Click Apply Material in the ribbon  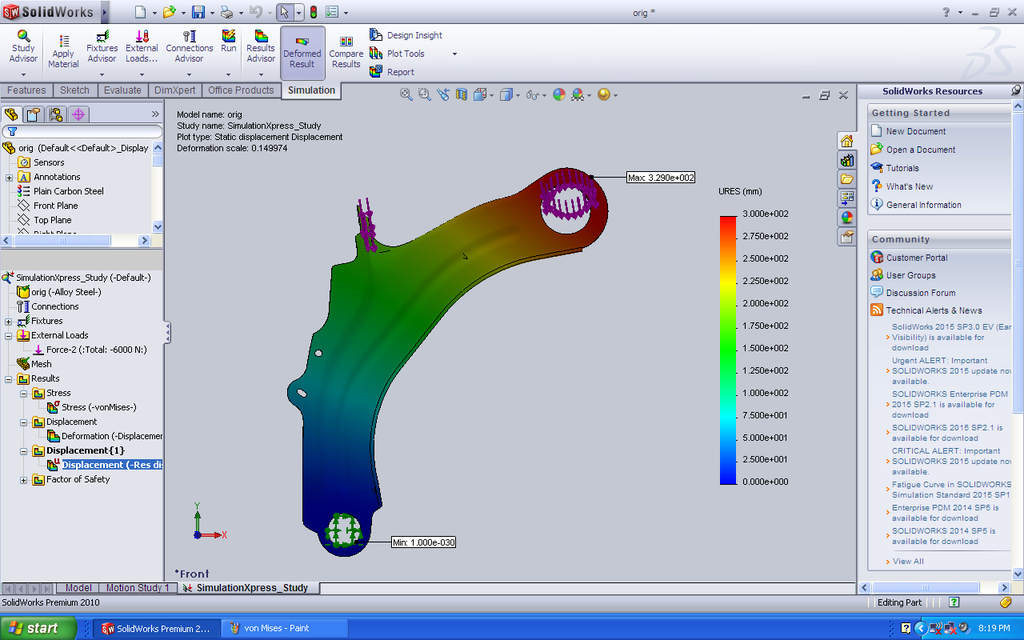coord(63,52)
